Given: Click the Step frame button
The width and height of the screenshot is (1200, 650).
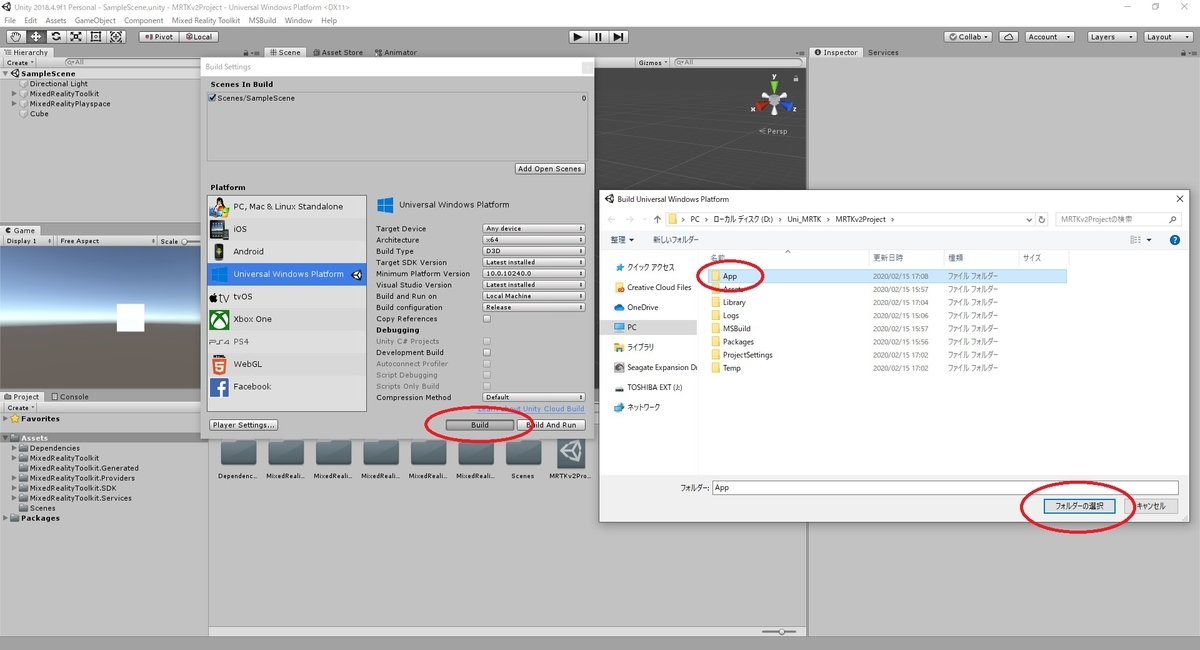Looking at the screenshot, I should pyautogui.click(x=619, y=37).
